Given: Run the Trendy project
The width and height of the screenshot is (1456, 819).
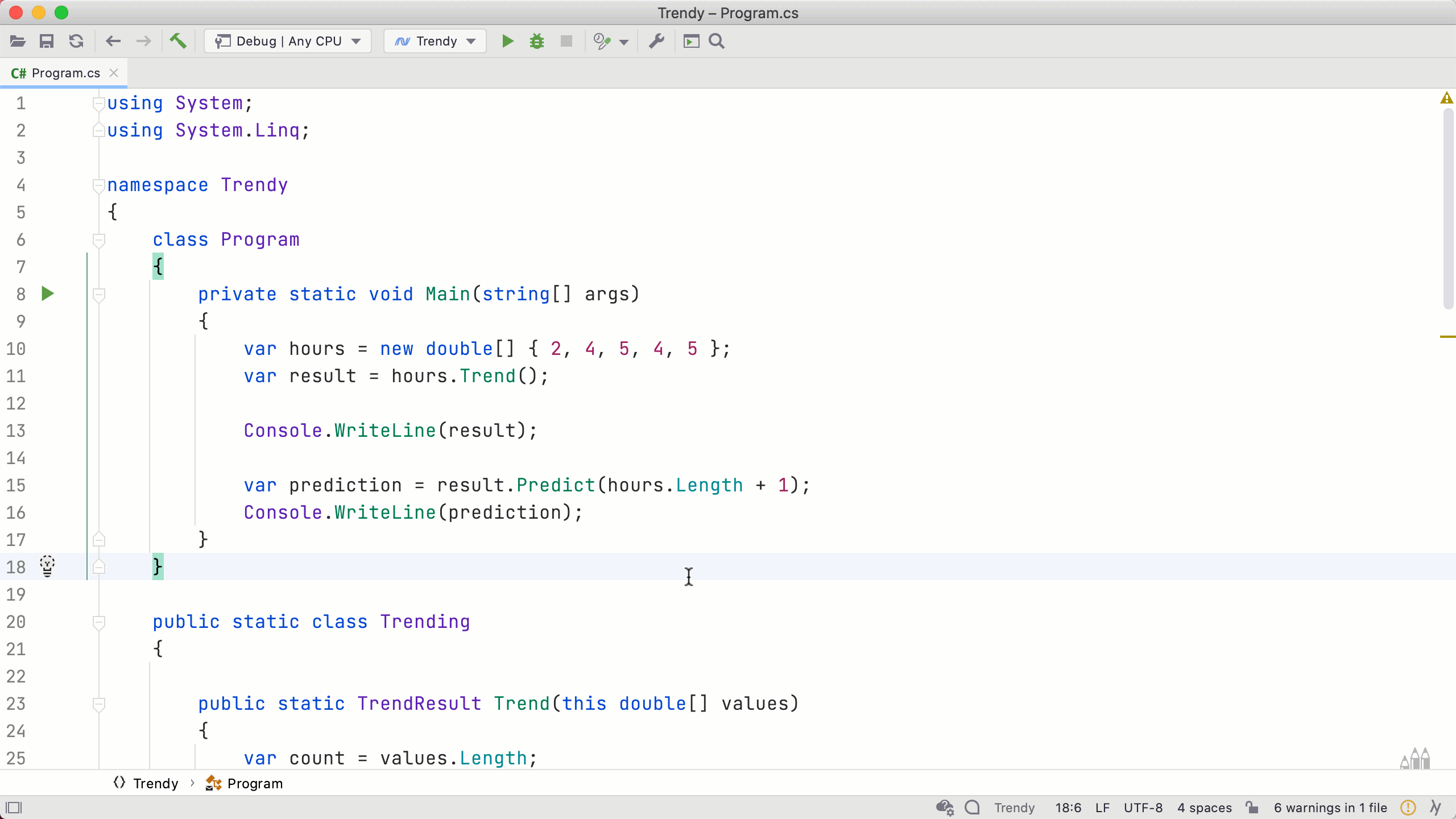Looking at the screenshot, I should click(507, 41).
